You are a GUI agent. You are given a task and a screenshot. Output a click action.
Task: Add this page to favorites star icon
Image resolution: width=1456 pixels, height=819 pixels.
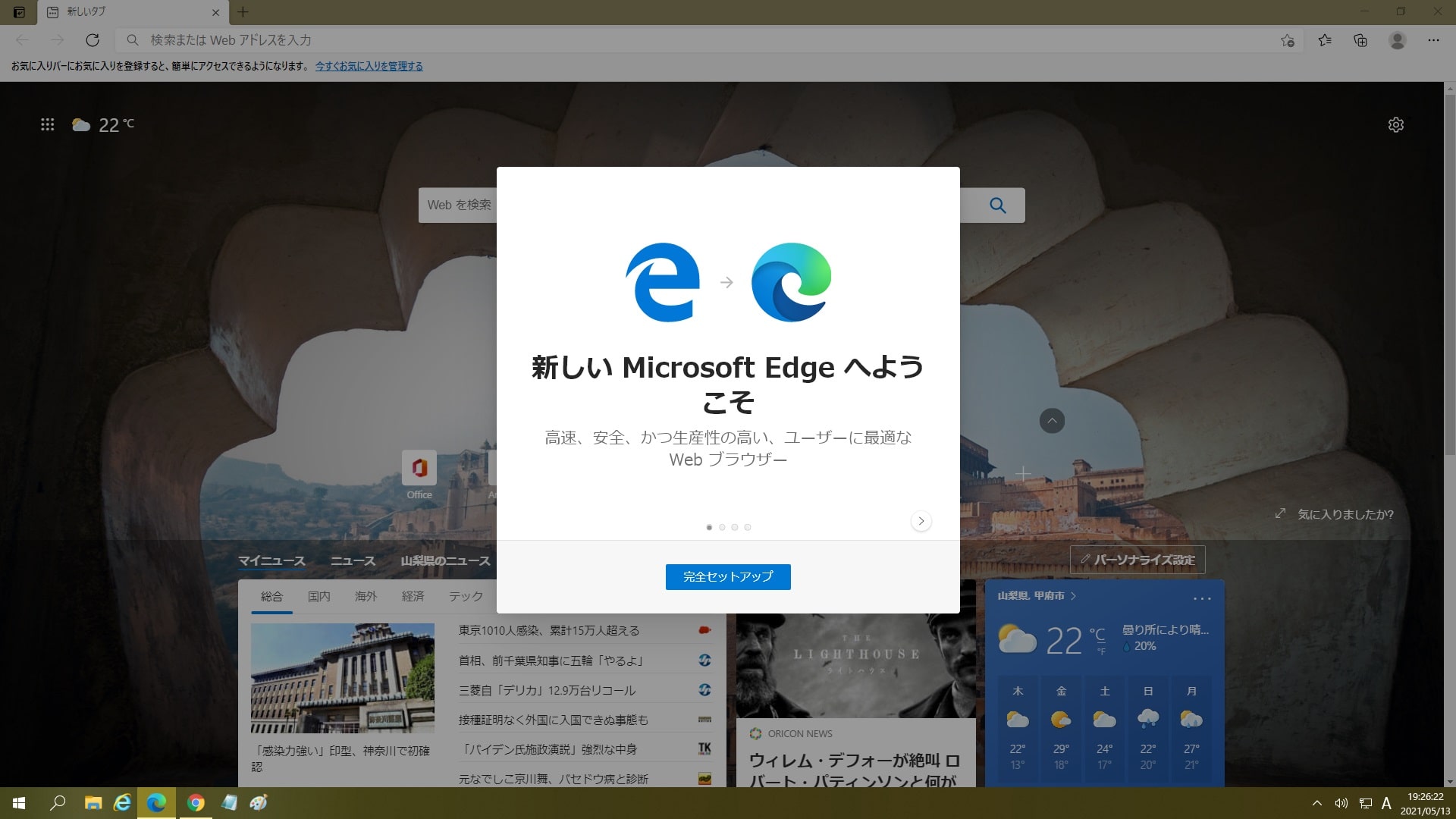tap(1287, 40)
